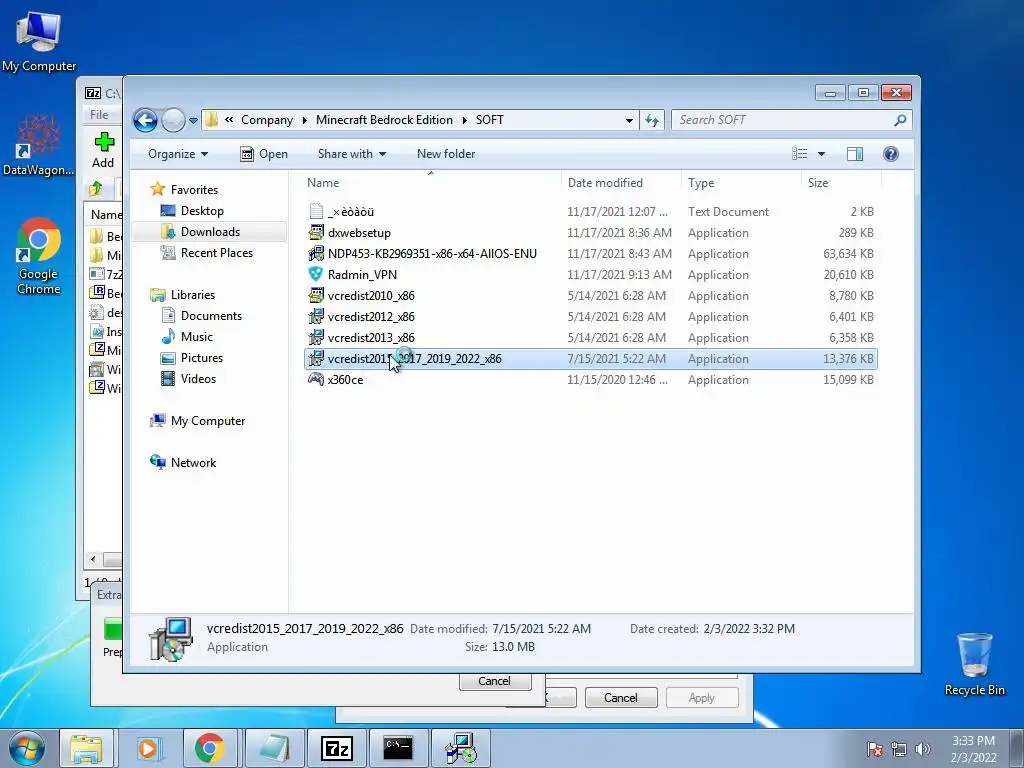The image size is (1024, 768).
Task: Click the up-folder icon in 7-Zip window
Action: tap(96, 189)
